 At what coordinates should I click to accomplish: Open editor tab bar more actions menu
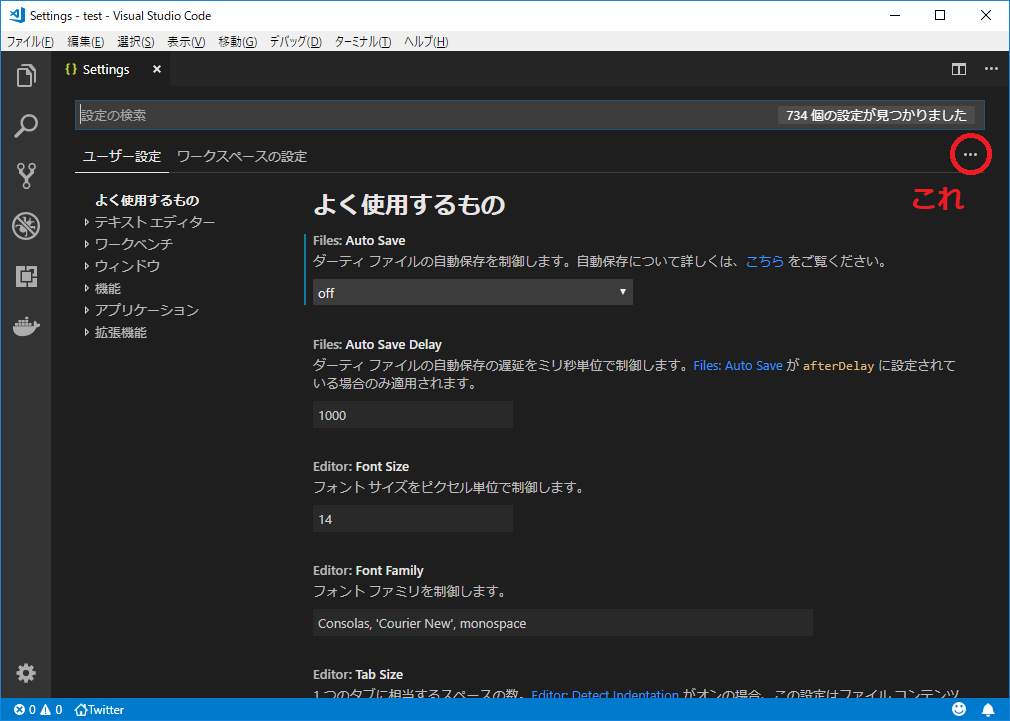tap(991, 69)
